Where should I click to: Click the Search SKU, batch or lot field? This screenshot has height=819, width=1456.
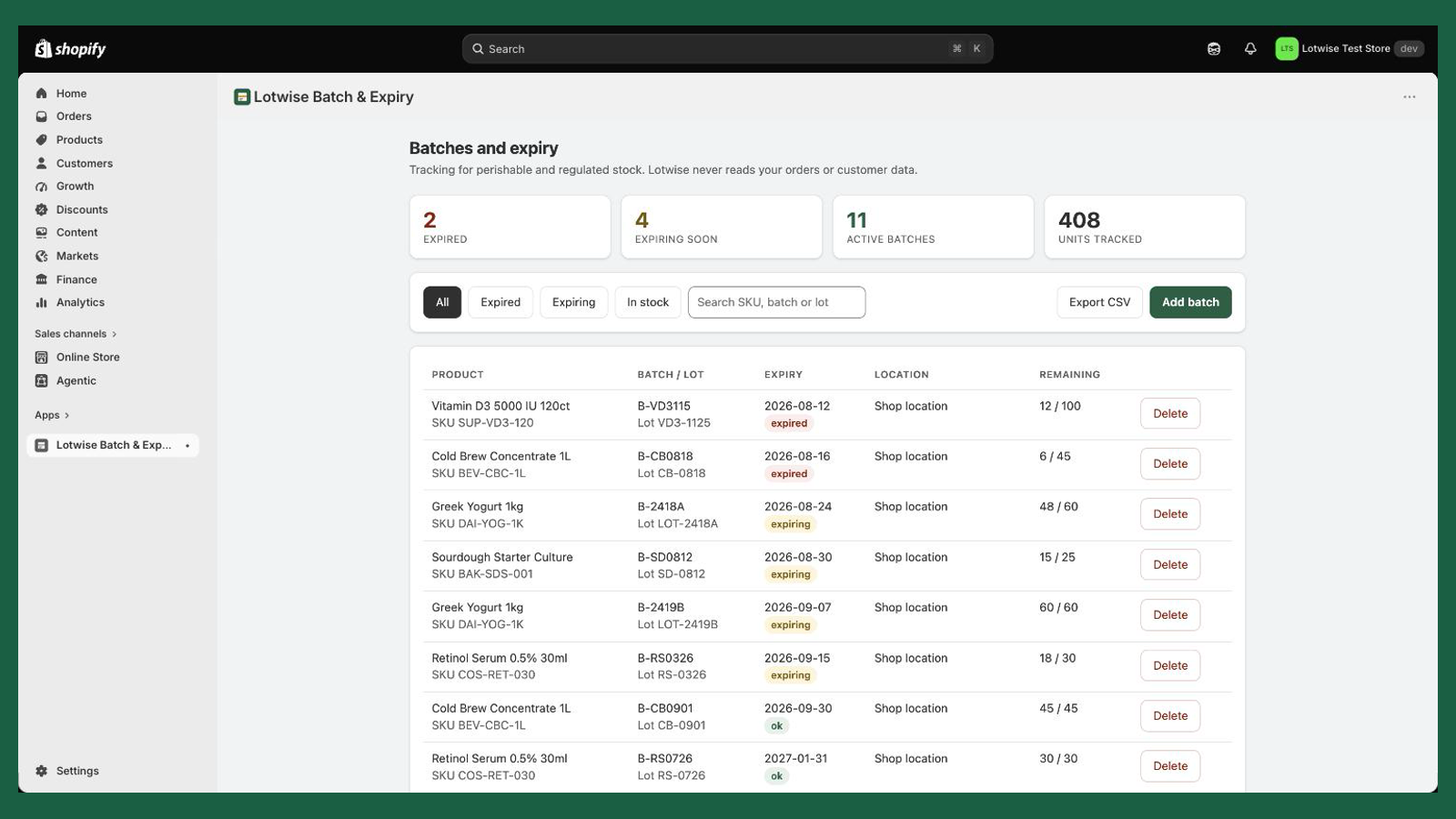tap(776, 303)
